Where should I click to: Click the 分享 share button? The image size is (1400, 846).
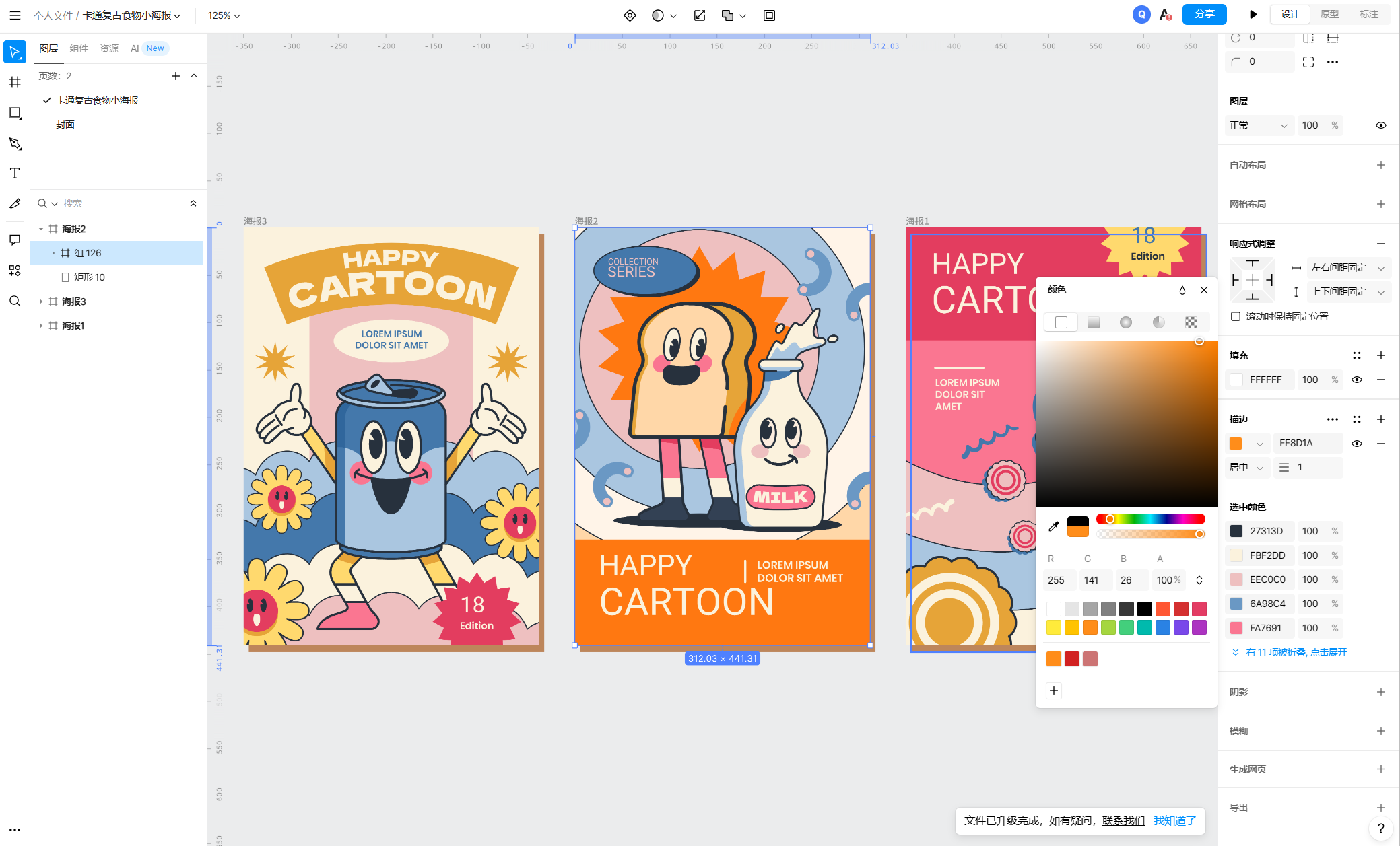coord(1204,15)
